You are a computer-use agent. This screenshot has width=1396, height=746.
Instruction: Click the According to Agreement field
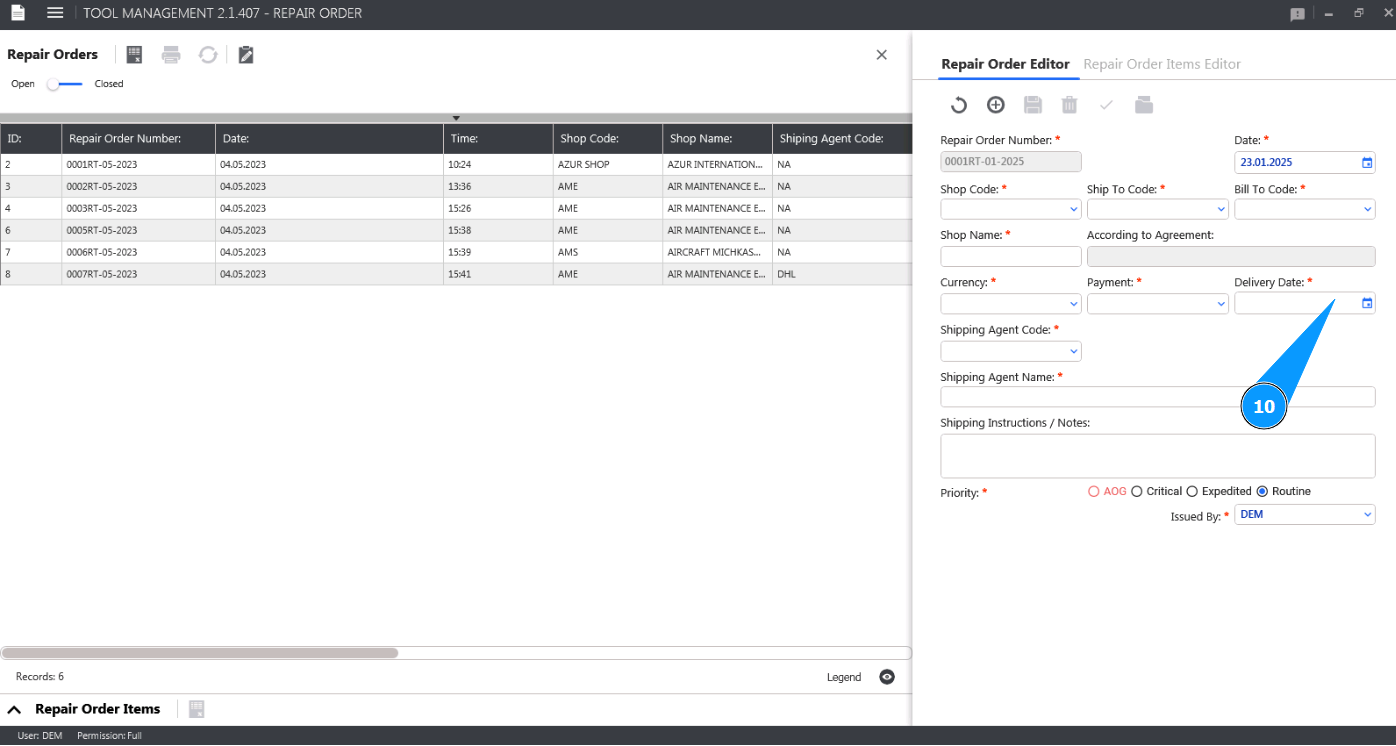coord(1231,256)
